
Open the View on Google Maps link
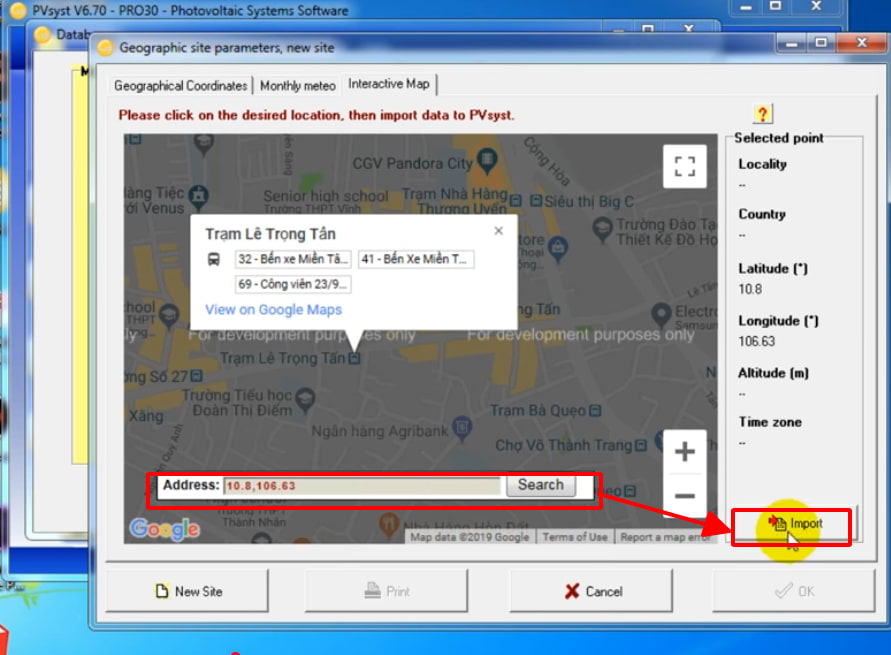pos(273,310)
